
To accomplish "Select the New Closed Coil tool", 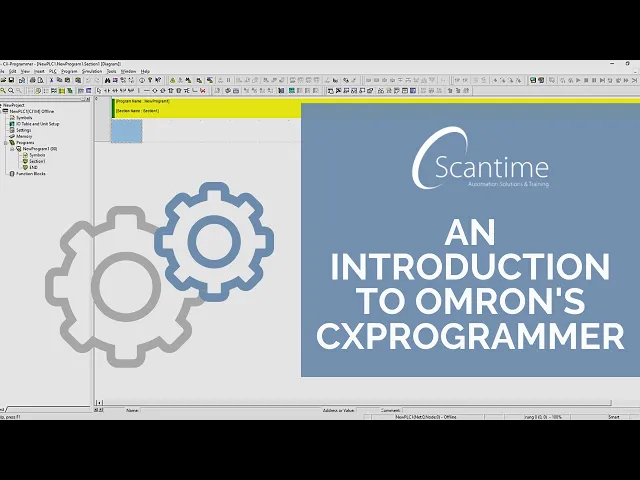I will tap(162, 91).
